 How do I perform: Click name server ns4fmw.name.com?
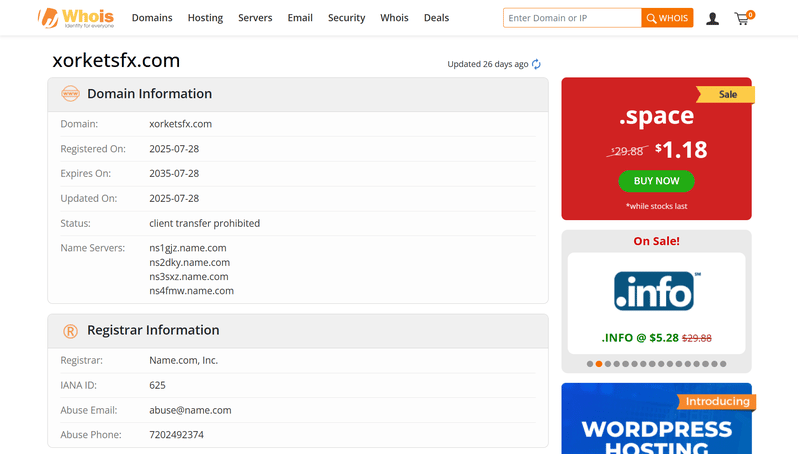(191, 291)
